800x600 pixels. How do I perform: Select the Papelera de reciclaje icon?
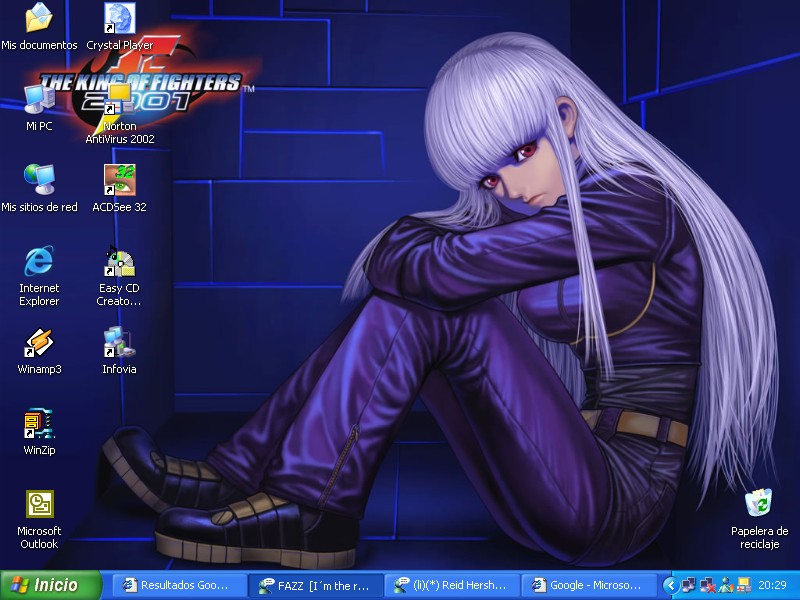click(x=759, y=503)
